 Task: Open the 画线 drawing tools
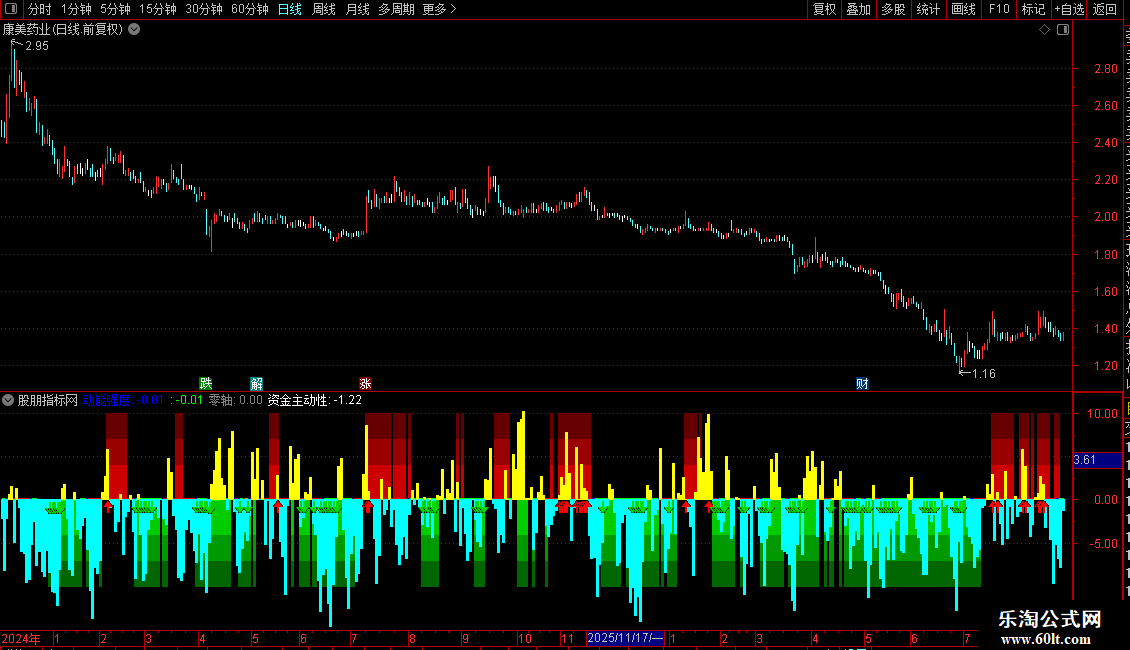pos(964,9)
